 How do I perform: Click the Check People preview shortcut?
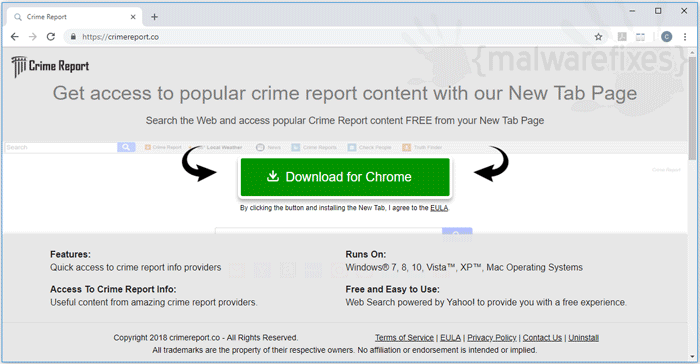pyautogui.click(x=370, y=147)
